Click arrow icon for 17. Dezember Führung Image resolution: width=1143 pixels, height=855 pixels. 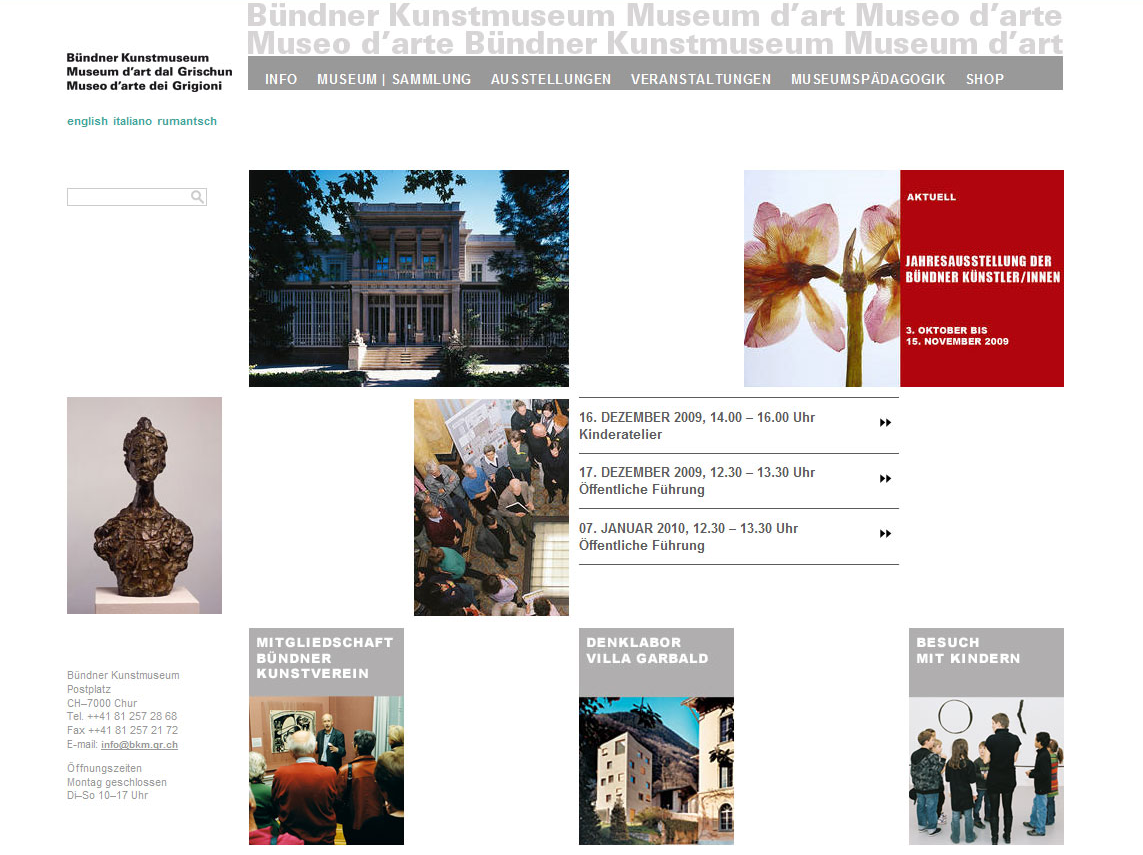pyautogui.click(x=885, y=479)
